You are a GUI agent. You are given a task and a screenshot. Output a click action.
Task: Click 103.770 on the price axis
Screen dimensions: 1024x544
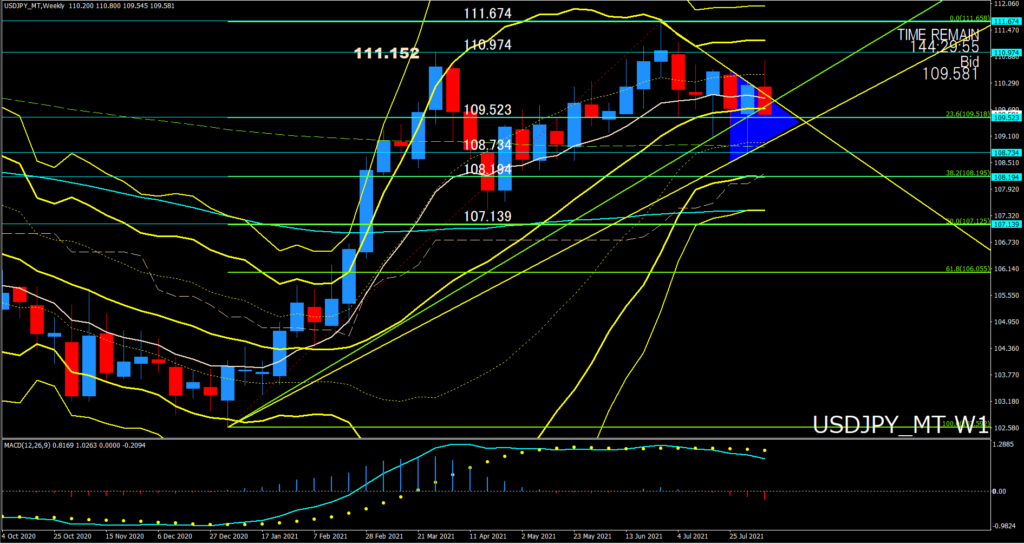coord(1006,374)
